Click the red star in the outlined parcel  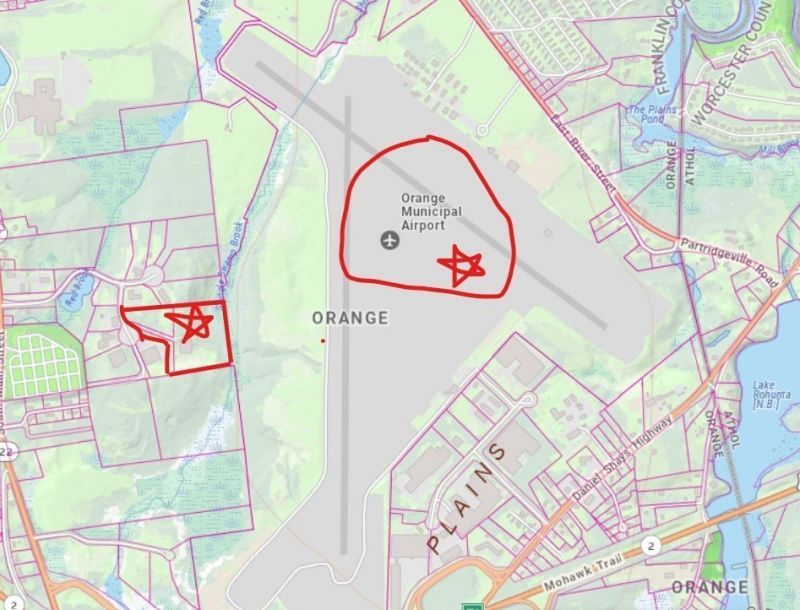(189, 321)
